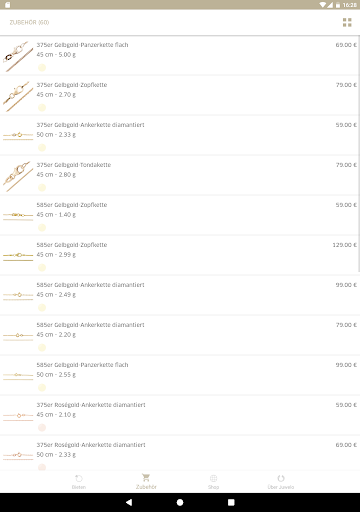Click rosé swatch under 375er Roségold Ankerkette 2.10 g
The height and width of the screenshot is (512, 360).
[x=42, y=428]
